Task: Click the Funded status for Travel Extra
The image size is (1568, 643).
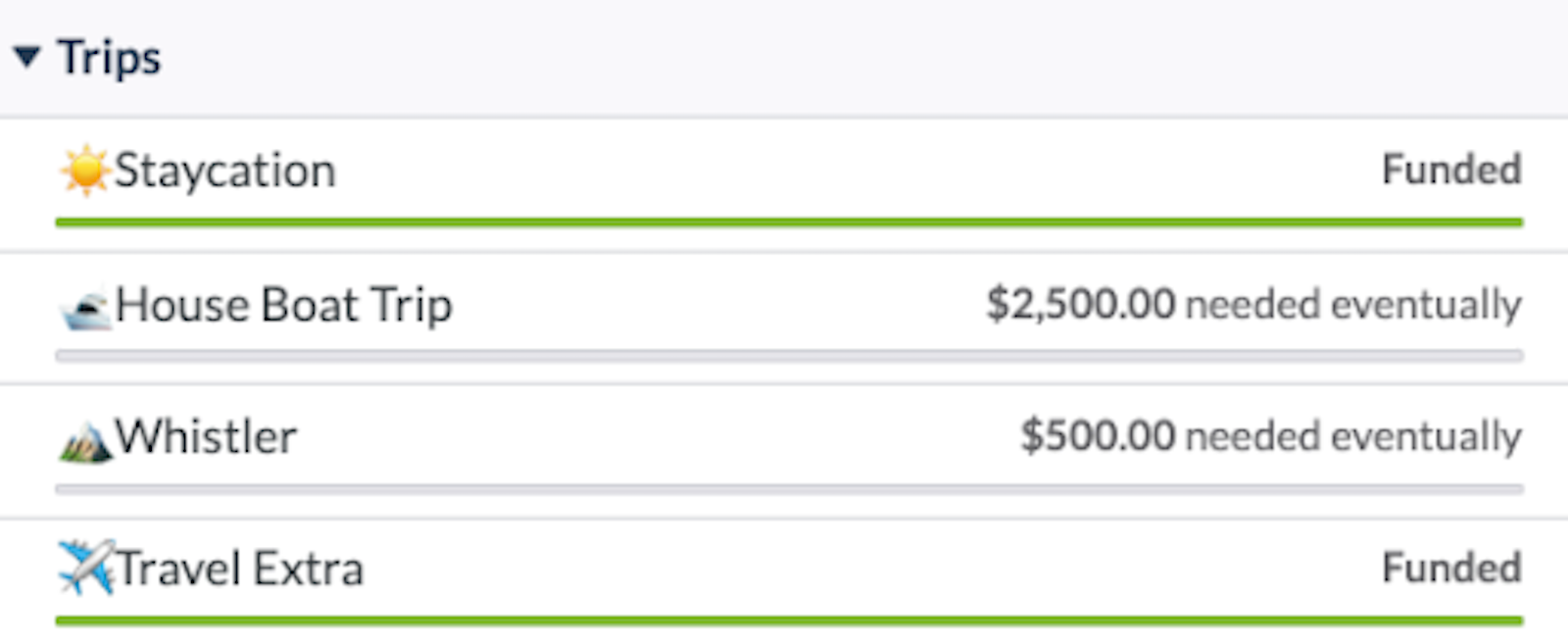Action: click(x=1451, y=568)
